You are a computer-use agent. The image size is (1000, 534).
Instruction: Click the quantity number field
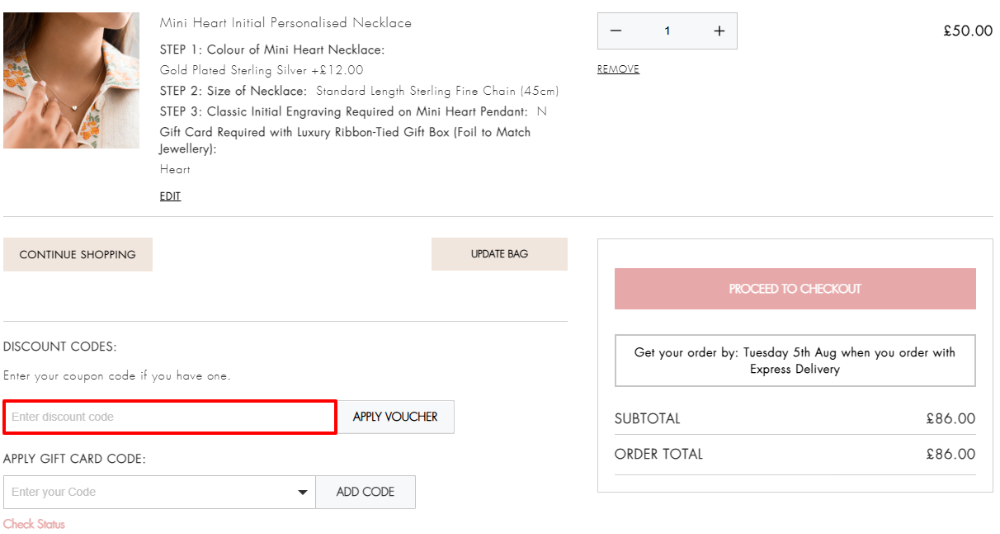coord(667,31)
